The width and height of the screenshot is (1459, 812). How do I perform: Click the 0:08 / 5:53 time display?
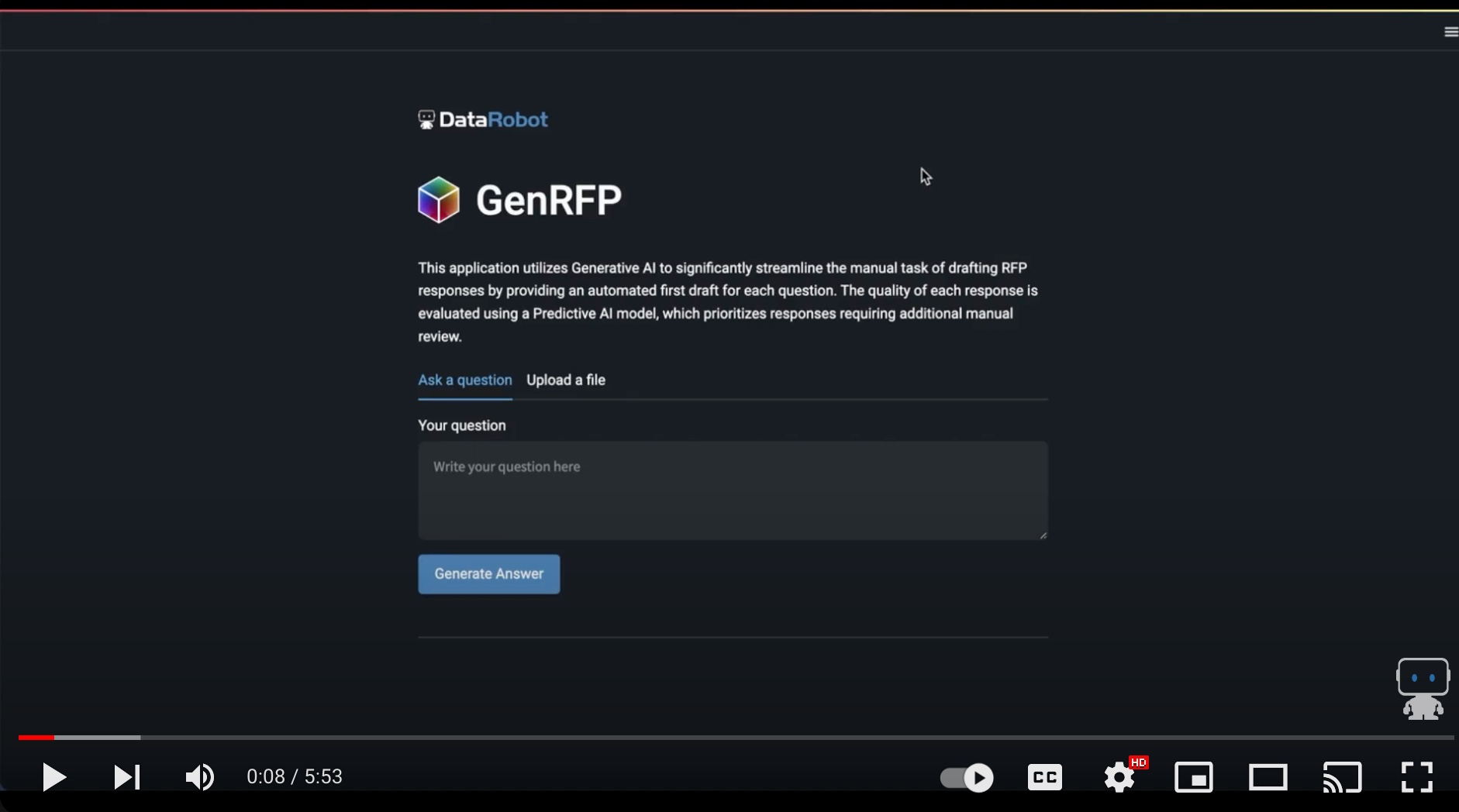point(295,777)
